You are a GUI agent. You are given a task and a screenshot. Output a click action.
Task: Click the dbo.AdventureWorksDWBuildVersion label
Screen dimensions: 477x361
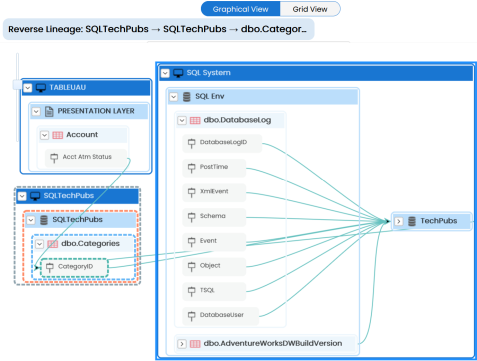[x=273, y=343]
